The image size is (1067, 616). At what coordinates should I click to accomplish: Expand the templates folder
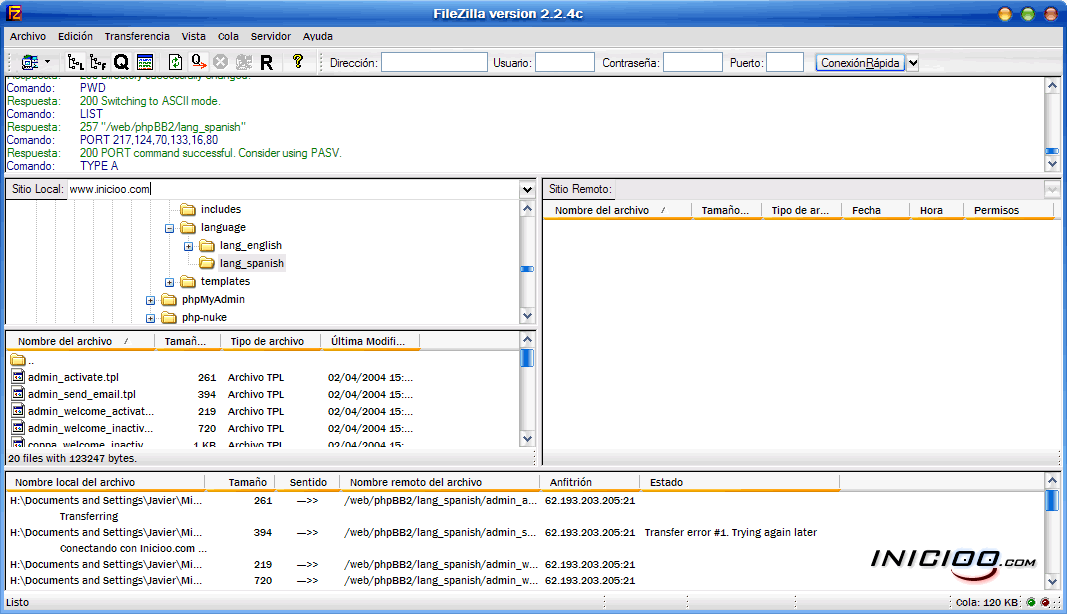[x=169, y=282]
